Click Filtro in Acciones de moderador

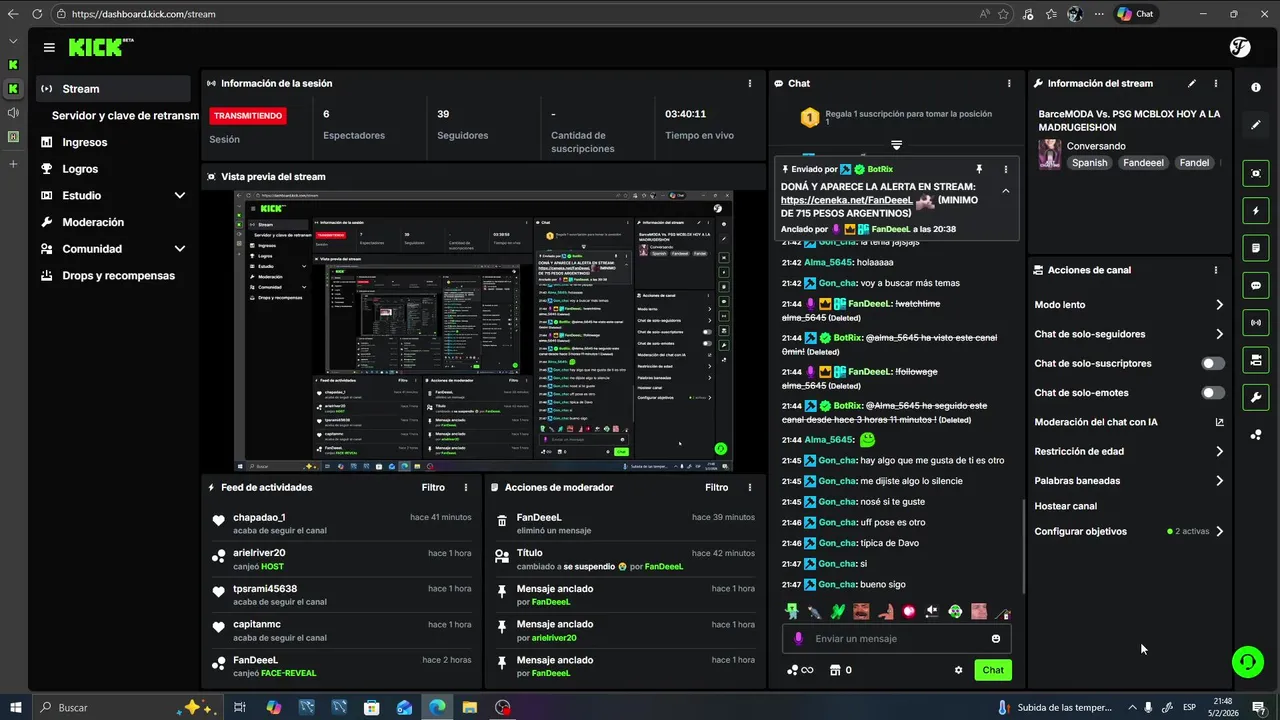coord(717,488)
